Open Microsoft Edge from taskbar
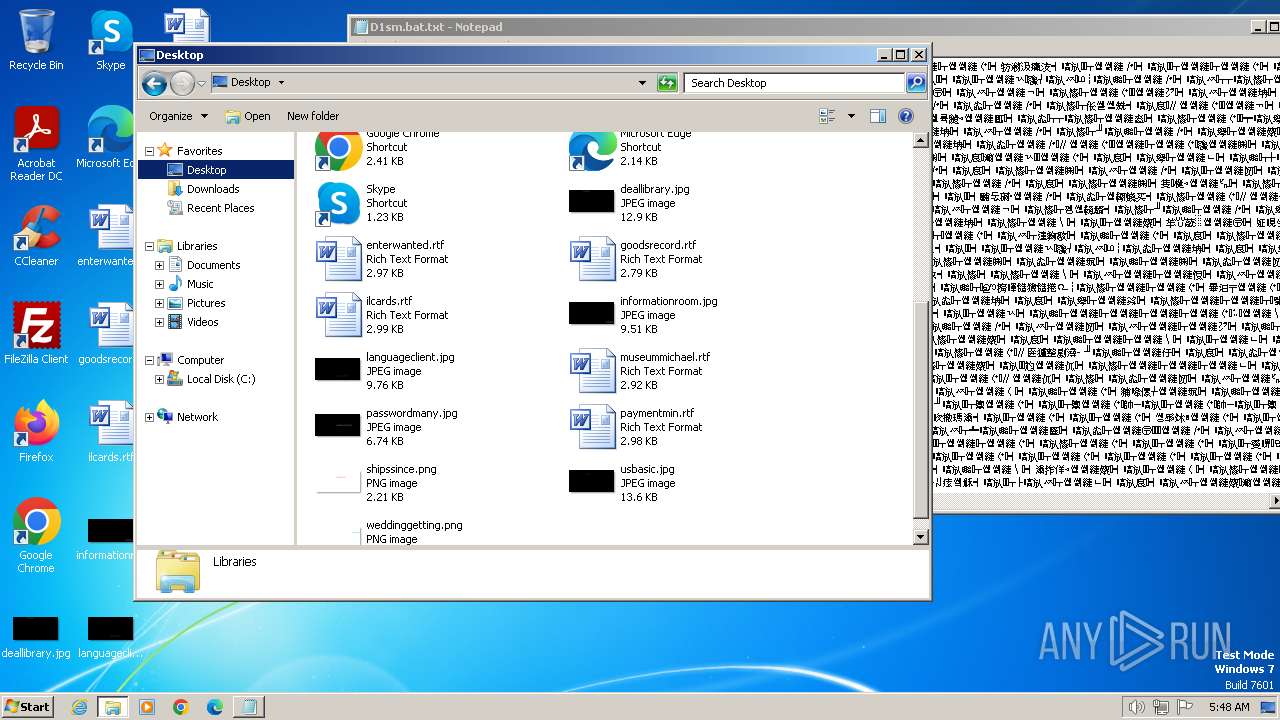Viewport: 1280px width, 720px height. [214, 707]
